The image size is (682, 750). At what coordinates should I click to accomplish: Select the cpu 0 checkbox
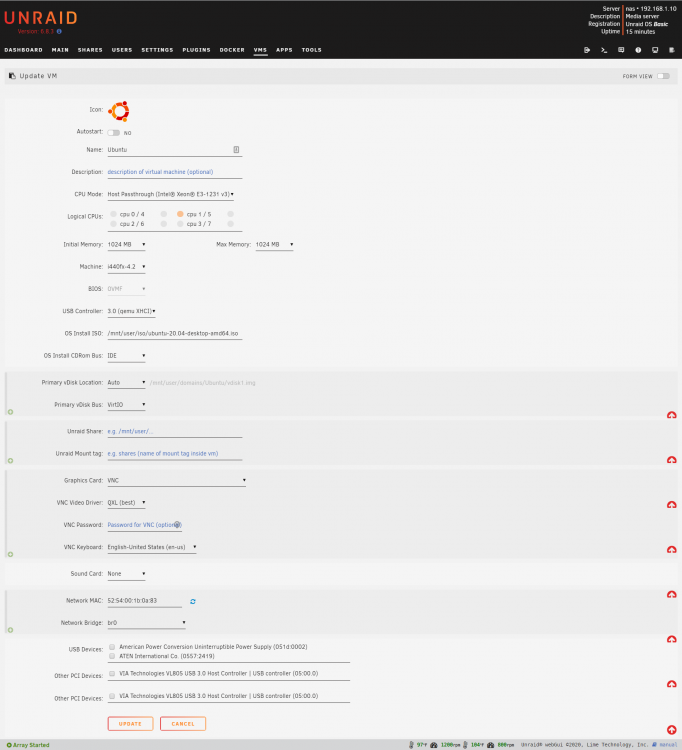click(x=113, y=214)
